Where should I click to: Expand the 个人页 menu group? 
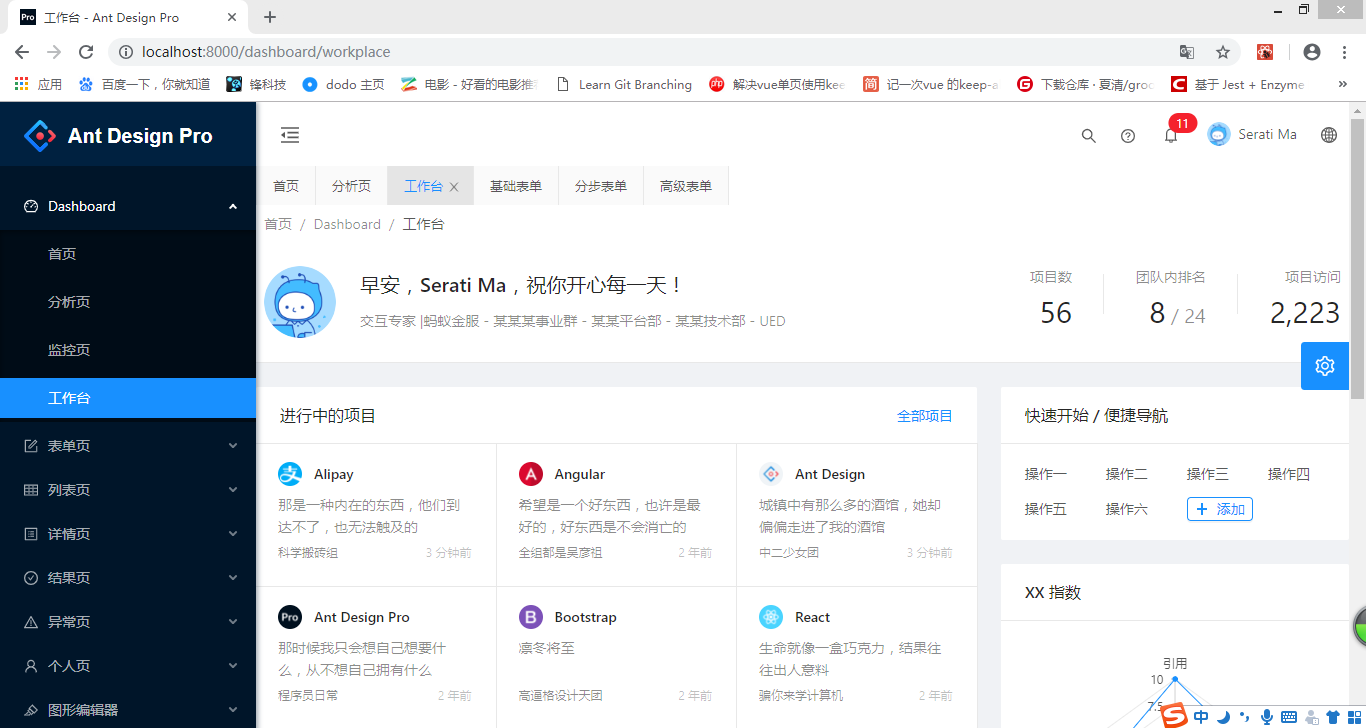tap(128, 666)
